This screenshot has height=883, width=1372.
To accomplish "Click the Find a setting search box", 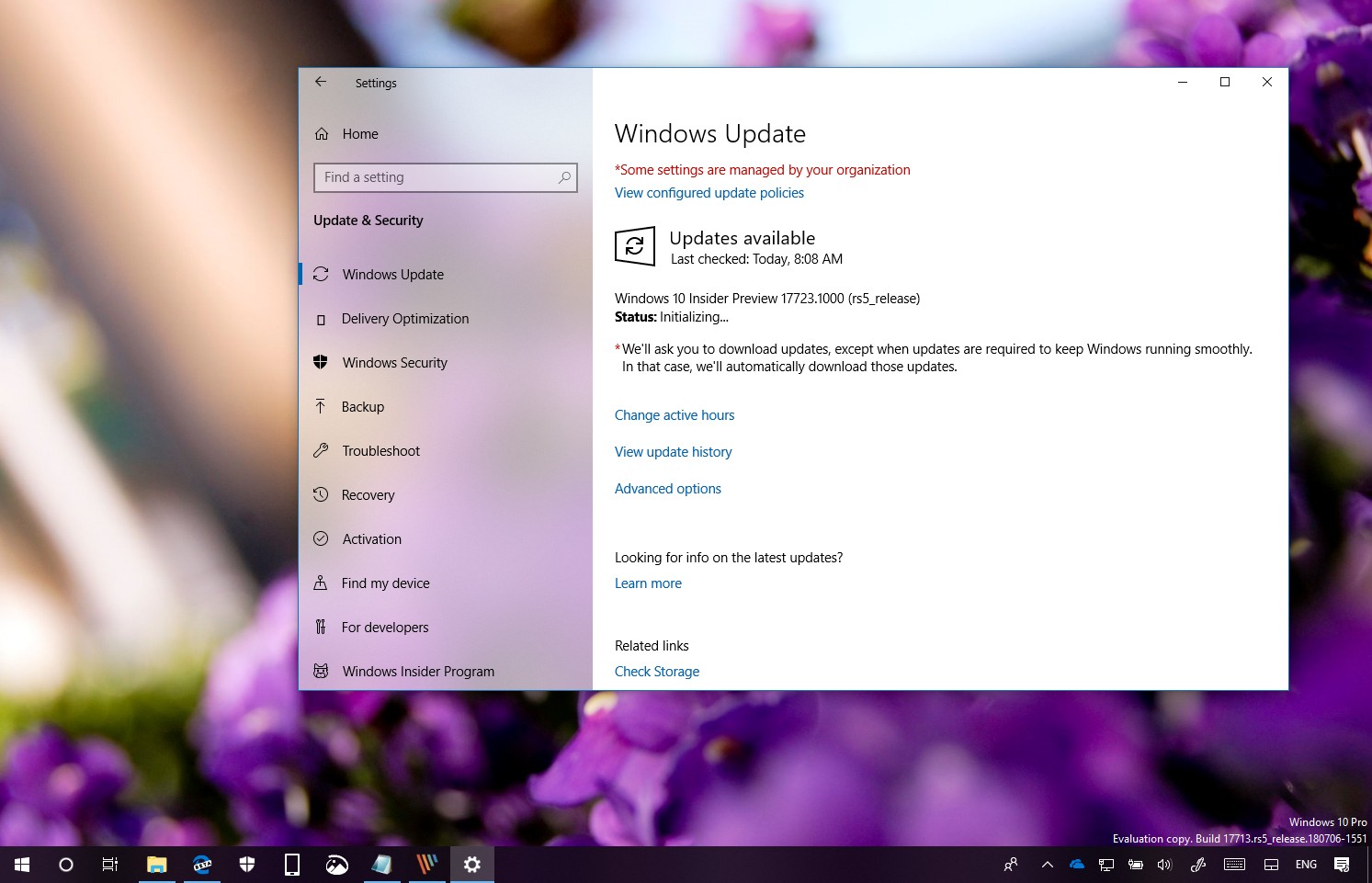I will [x=445, y=177].
